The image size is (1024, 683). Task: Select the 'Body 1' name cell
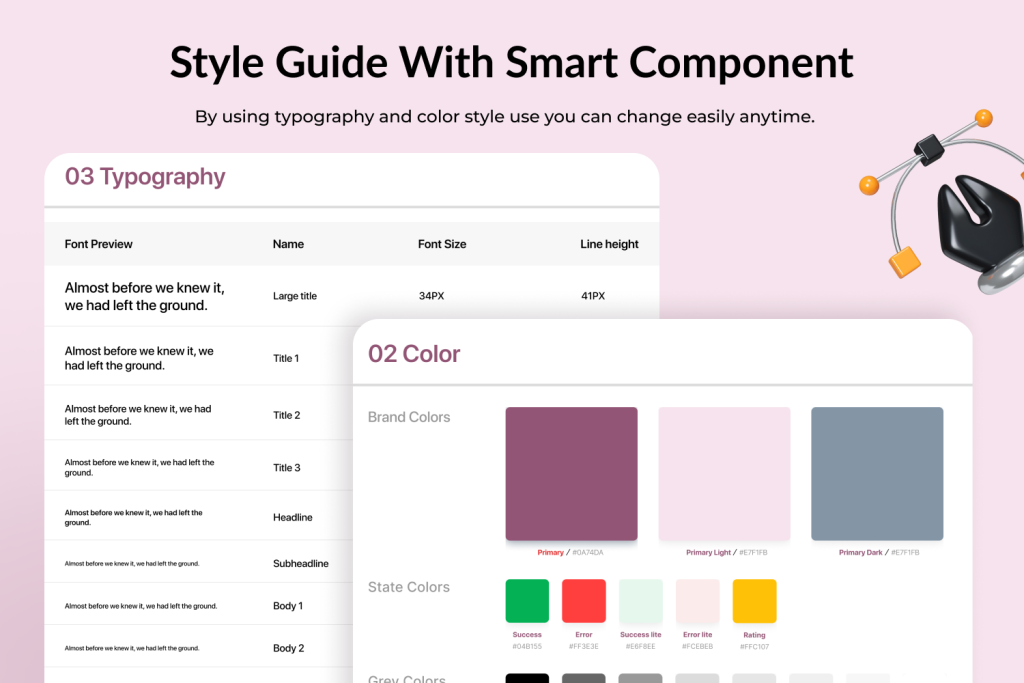pos(288,606)
